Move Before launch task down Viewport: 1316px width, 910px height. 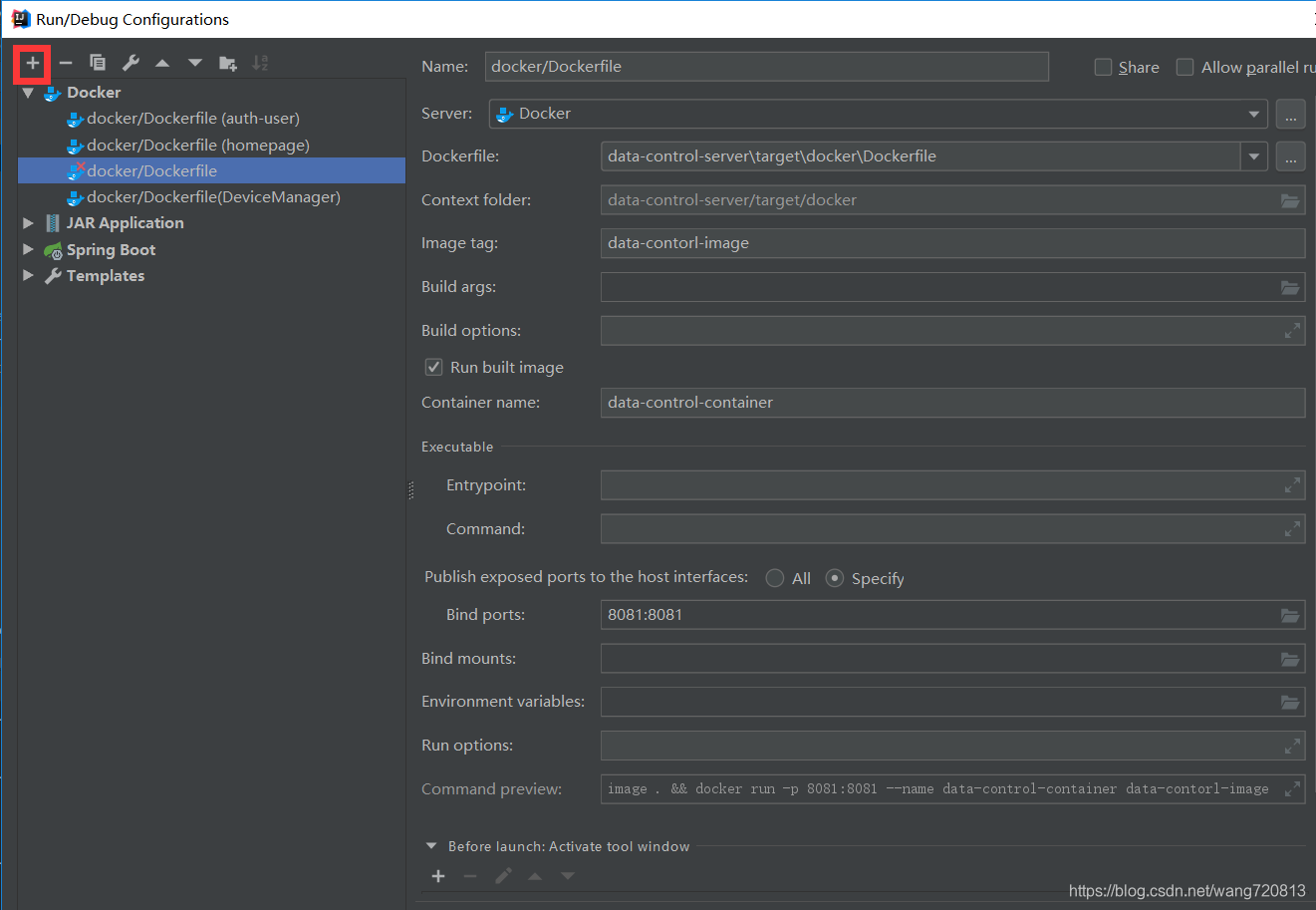click(568, 876)
